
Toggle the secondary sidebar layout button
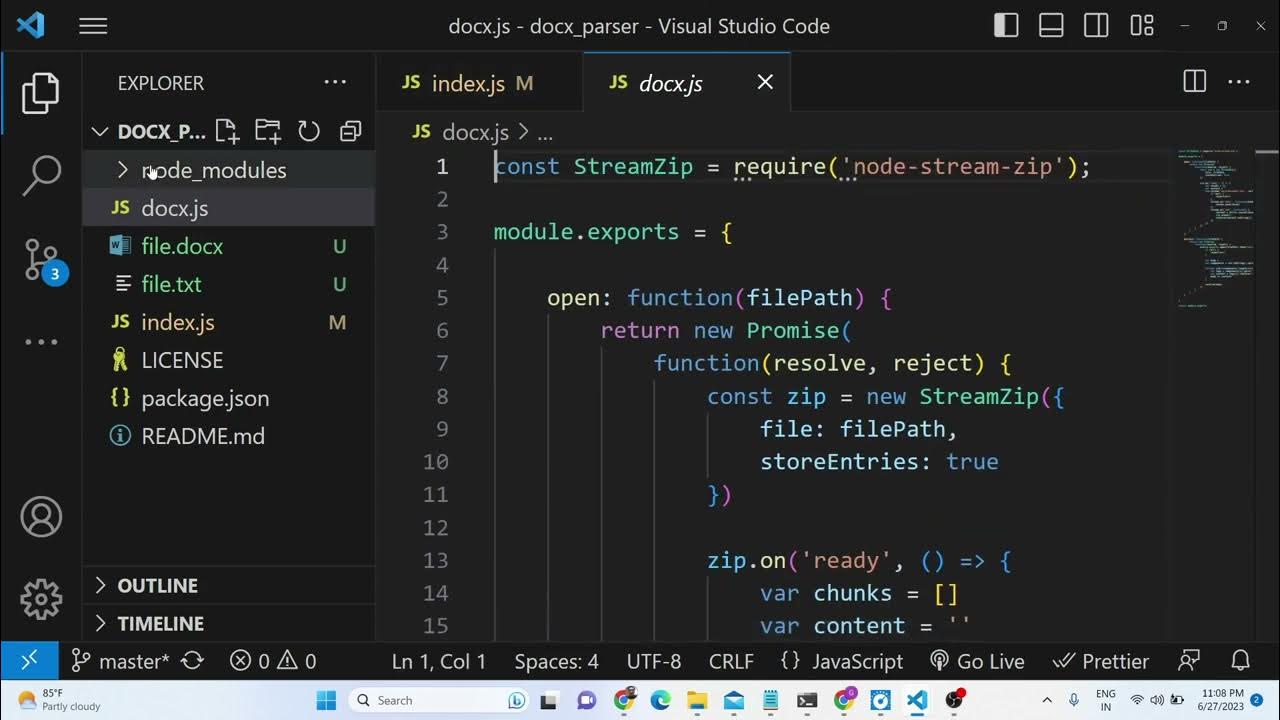click(1096, 26)
